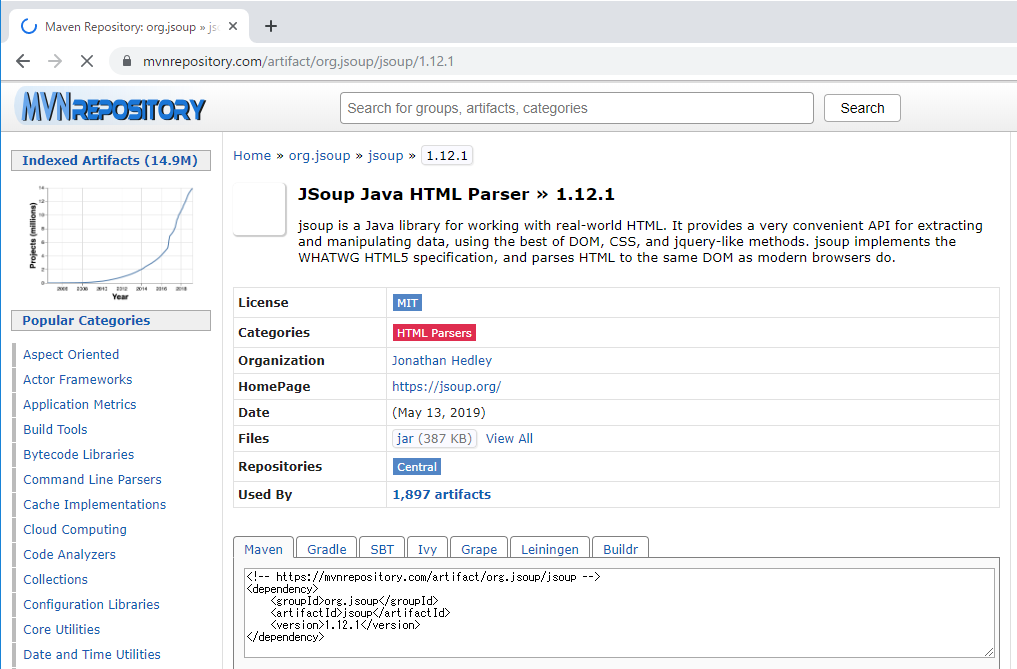Open the Buildr tab
The image size is (1017, 669).
[x=620, y=549]
